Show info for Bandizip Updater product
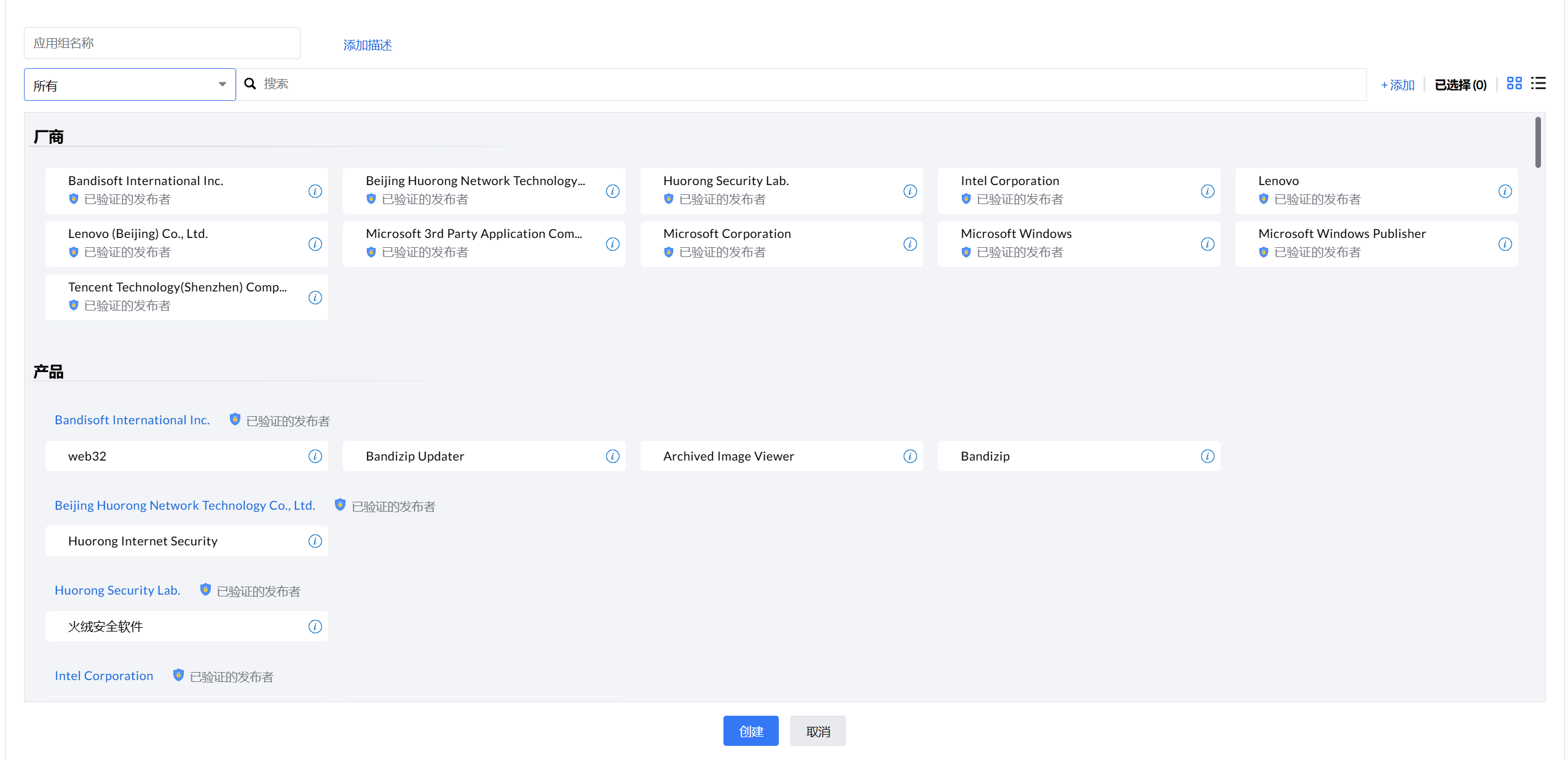The width and height of the screenshot is (1568, 760). pos(612,456)
